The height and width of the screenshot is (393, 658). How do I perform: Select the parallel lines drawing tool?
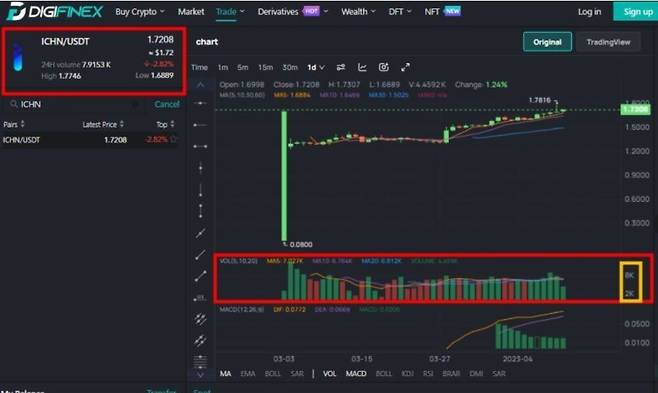click(x=200, y=340)
